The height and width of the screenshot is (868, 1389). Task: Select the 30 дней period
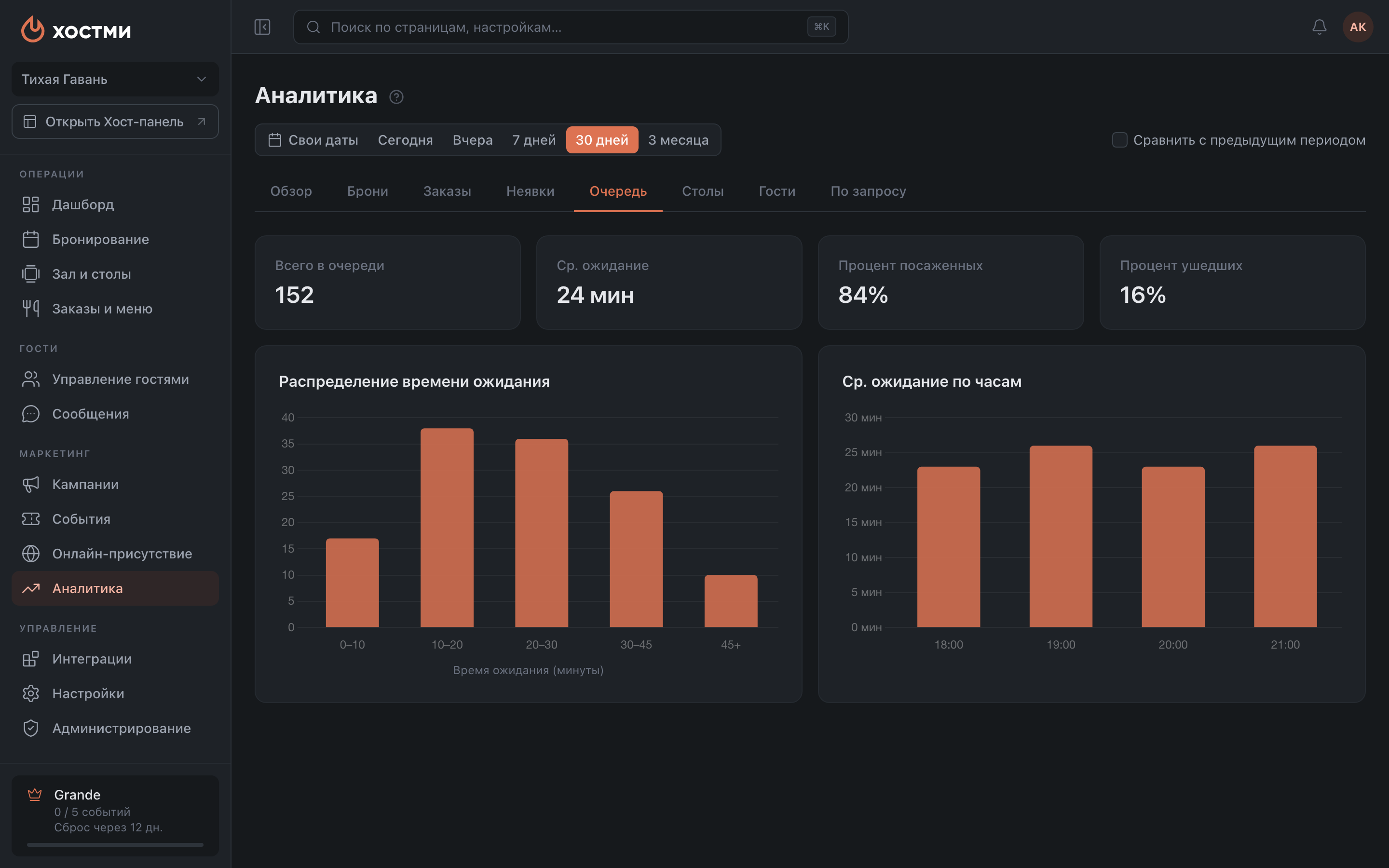tap(602, 140)
